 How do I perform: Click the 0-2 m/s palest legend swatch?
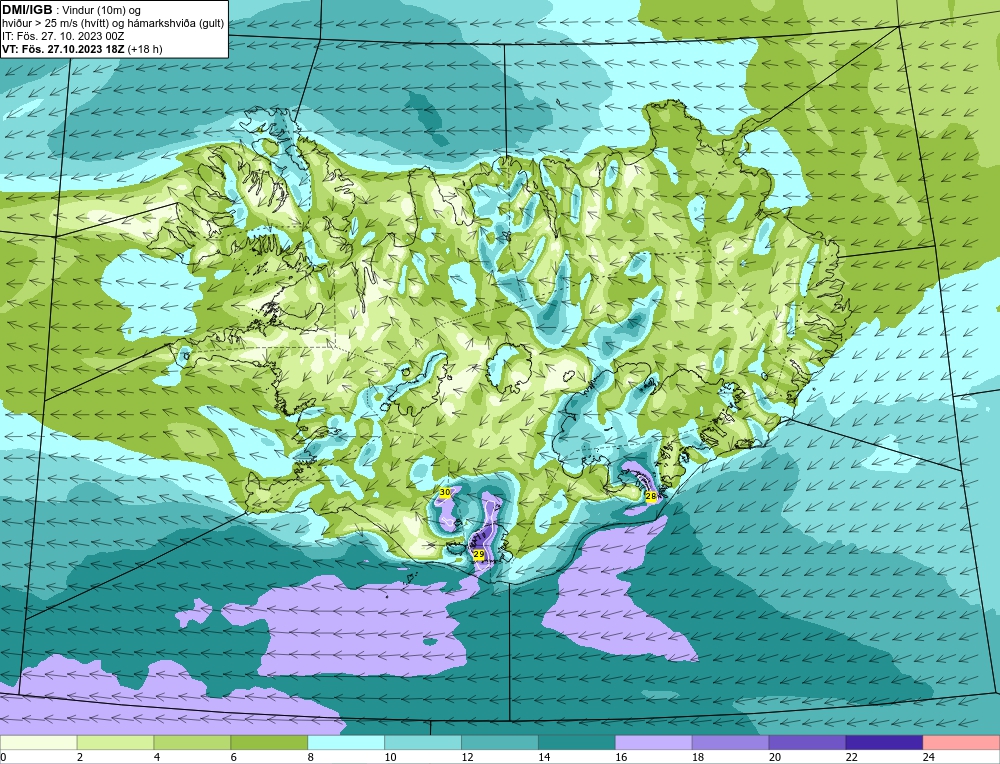[38, 743]
